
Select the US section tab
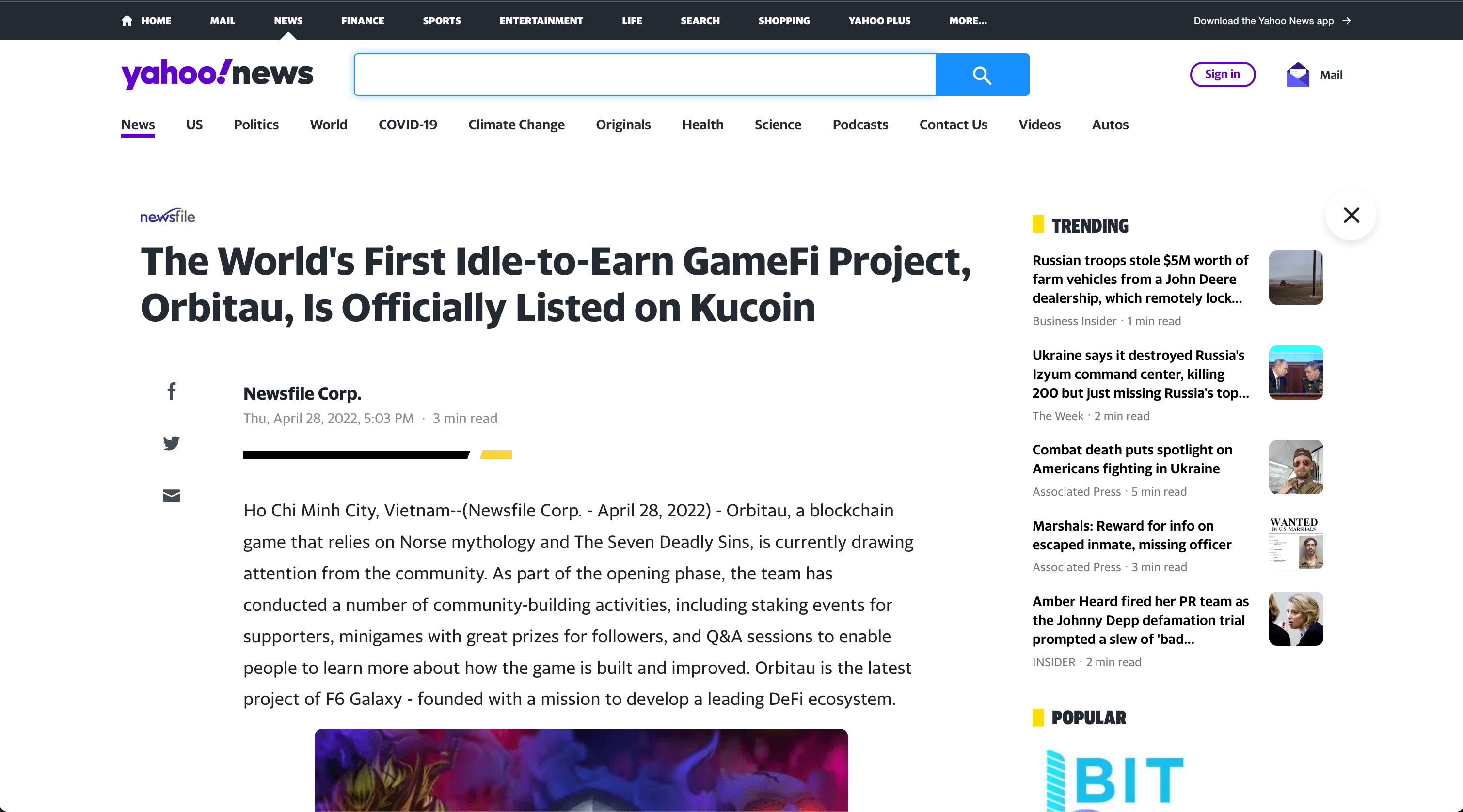pyautogui.click(x=194, y=125)
